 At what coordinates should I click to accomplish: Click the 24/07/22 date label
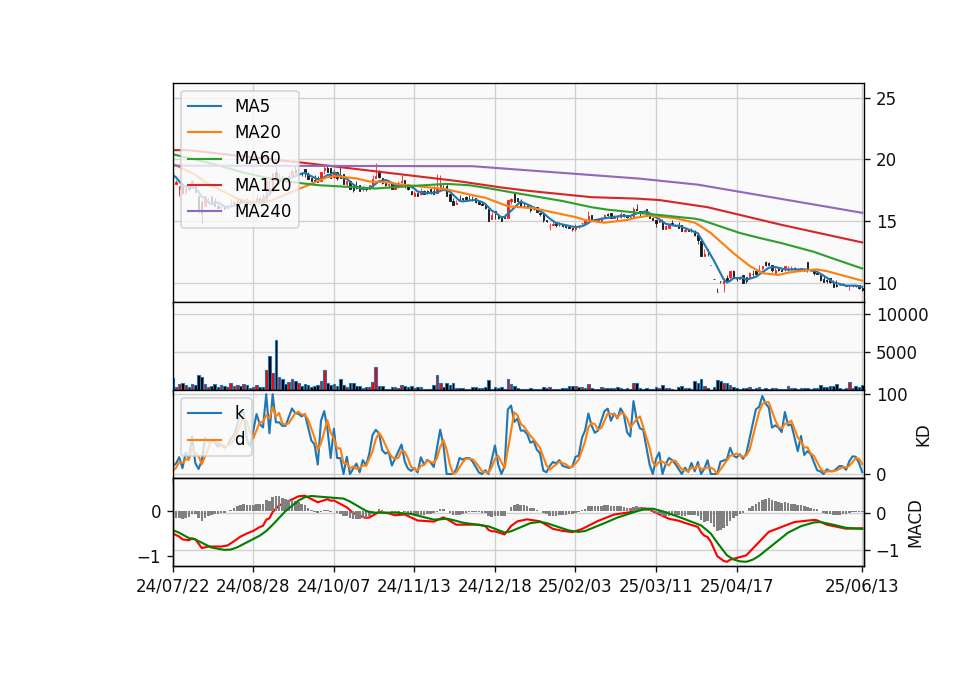pyautogui.click(x=173, y=586)
